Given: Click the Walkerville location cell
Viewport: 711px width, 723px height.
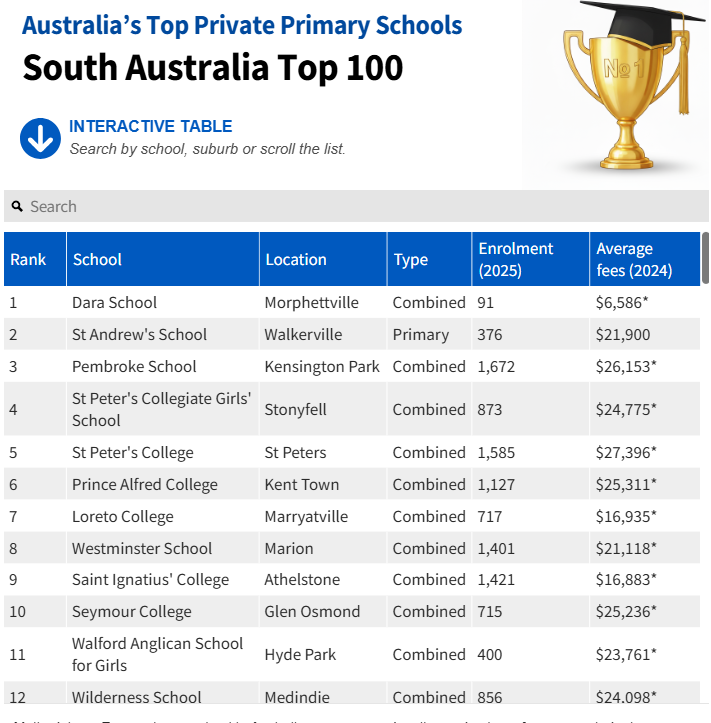Looking at the screenshot, I should click(x=323, y=334).
